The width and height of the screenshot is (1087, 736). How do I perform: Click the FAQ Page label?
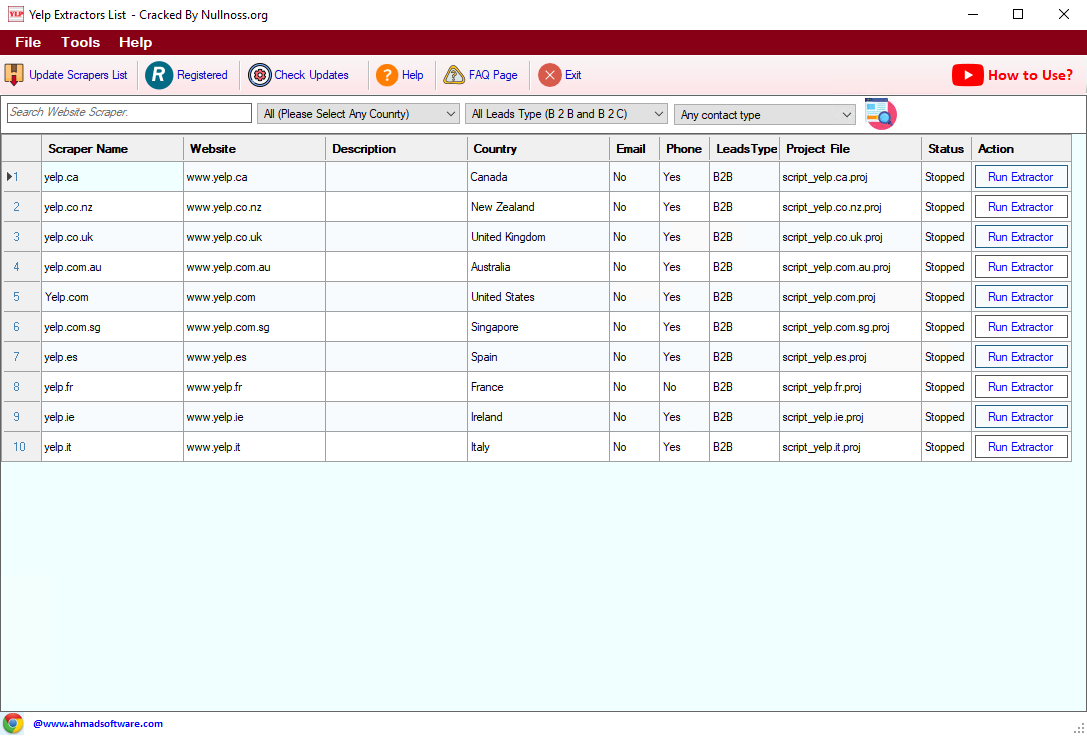(493, 75)
